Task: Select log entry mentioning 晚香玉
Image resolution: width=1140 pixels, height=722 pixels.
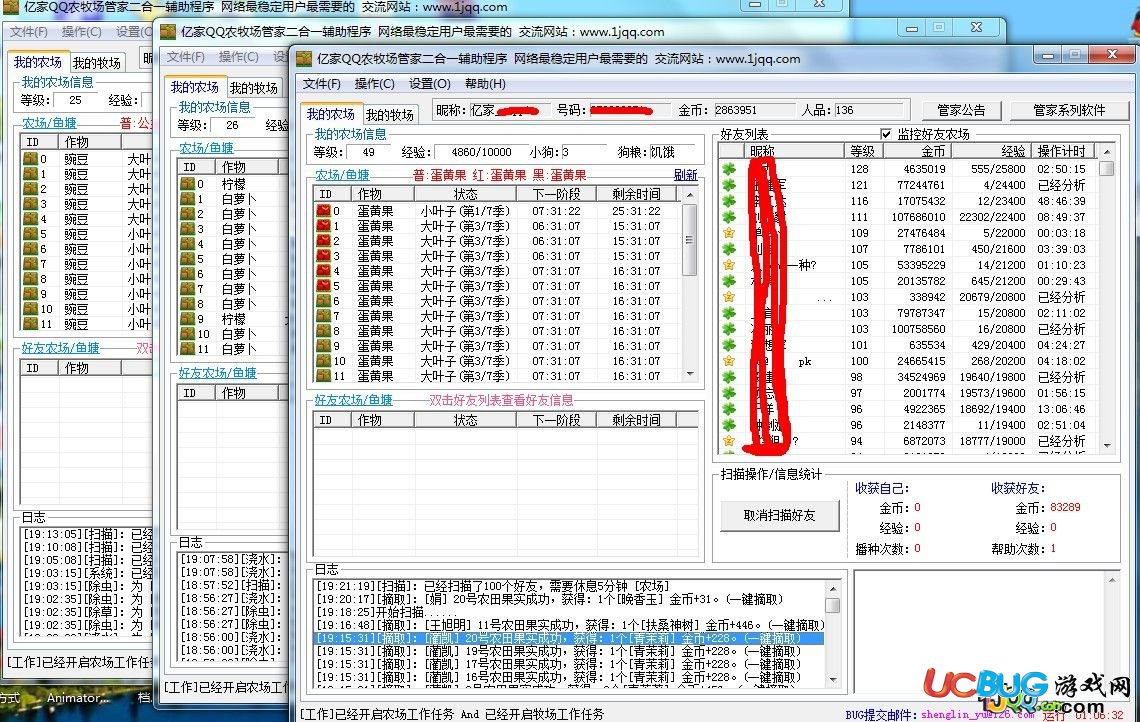Action: coord(569,599)
